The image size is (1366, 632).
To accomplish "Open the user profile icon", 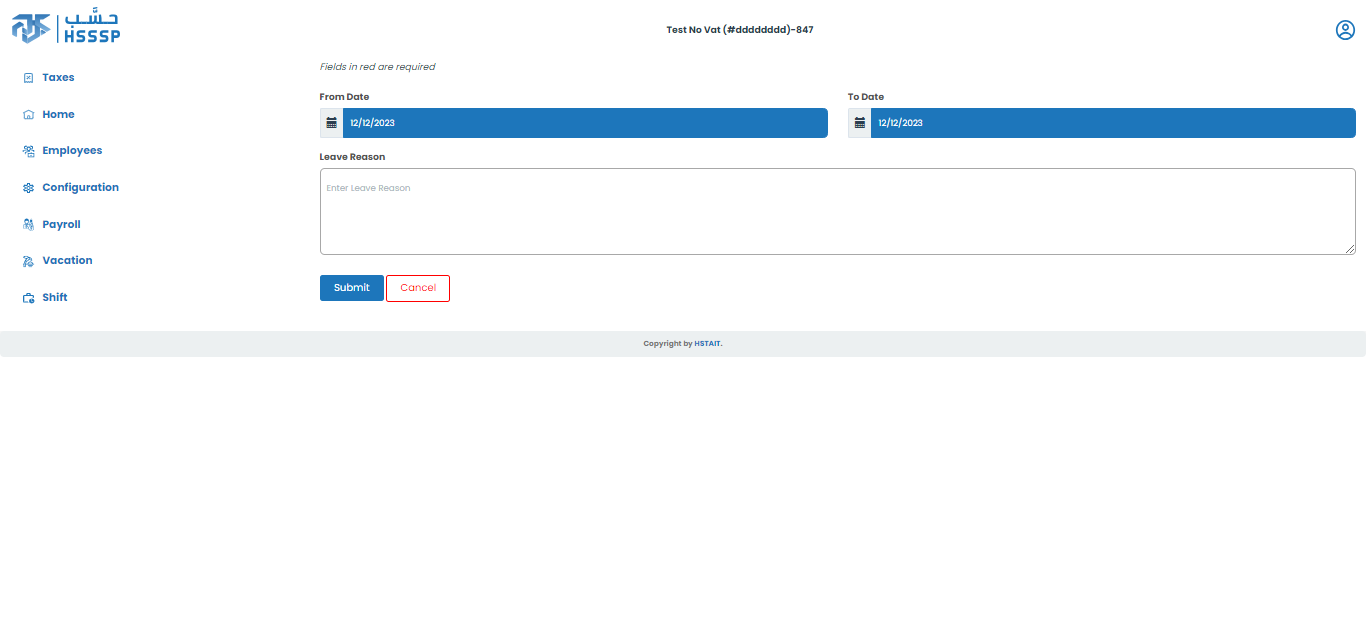I will tap(1345, 30).
